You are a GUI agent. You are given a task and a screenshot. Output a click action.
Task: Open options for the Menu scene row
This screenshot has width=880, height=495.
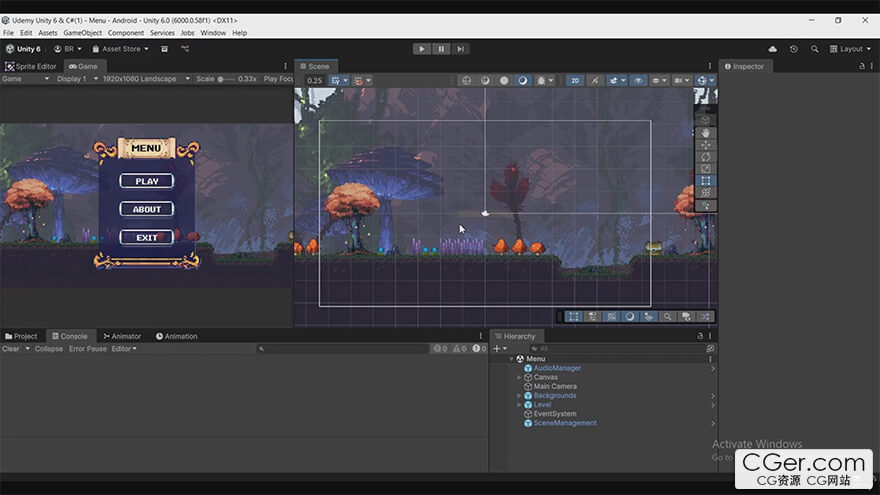710,359
